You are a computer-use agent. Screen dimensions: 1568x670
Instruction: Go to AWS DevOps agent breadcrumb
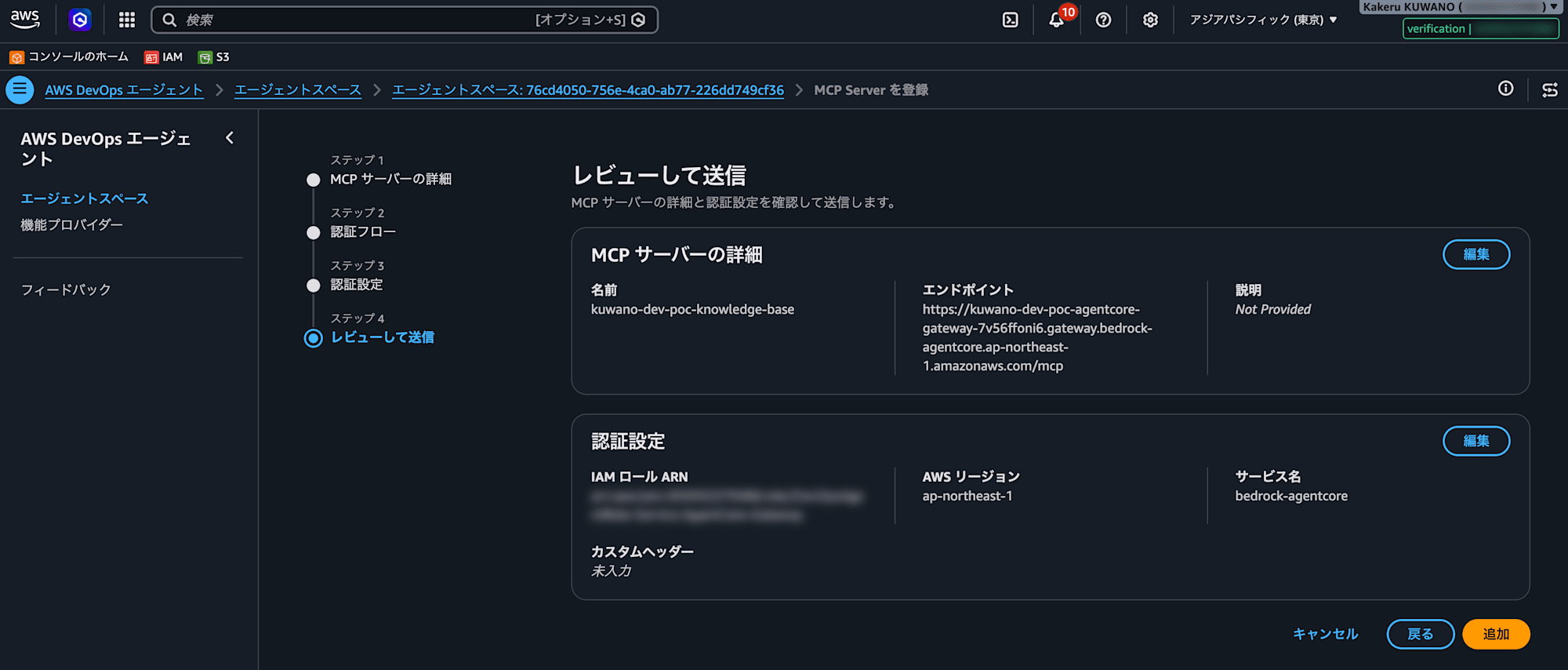click(x=124, y=90)
